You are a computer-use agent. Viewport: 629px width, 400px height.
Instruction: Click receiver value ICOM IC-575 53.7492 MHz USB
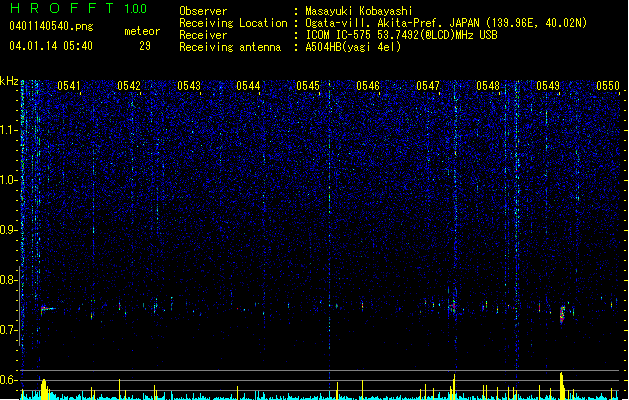click(x=402, y=35)
